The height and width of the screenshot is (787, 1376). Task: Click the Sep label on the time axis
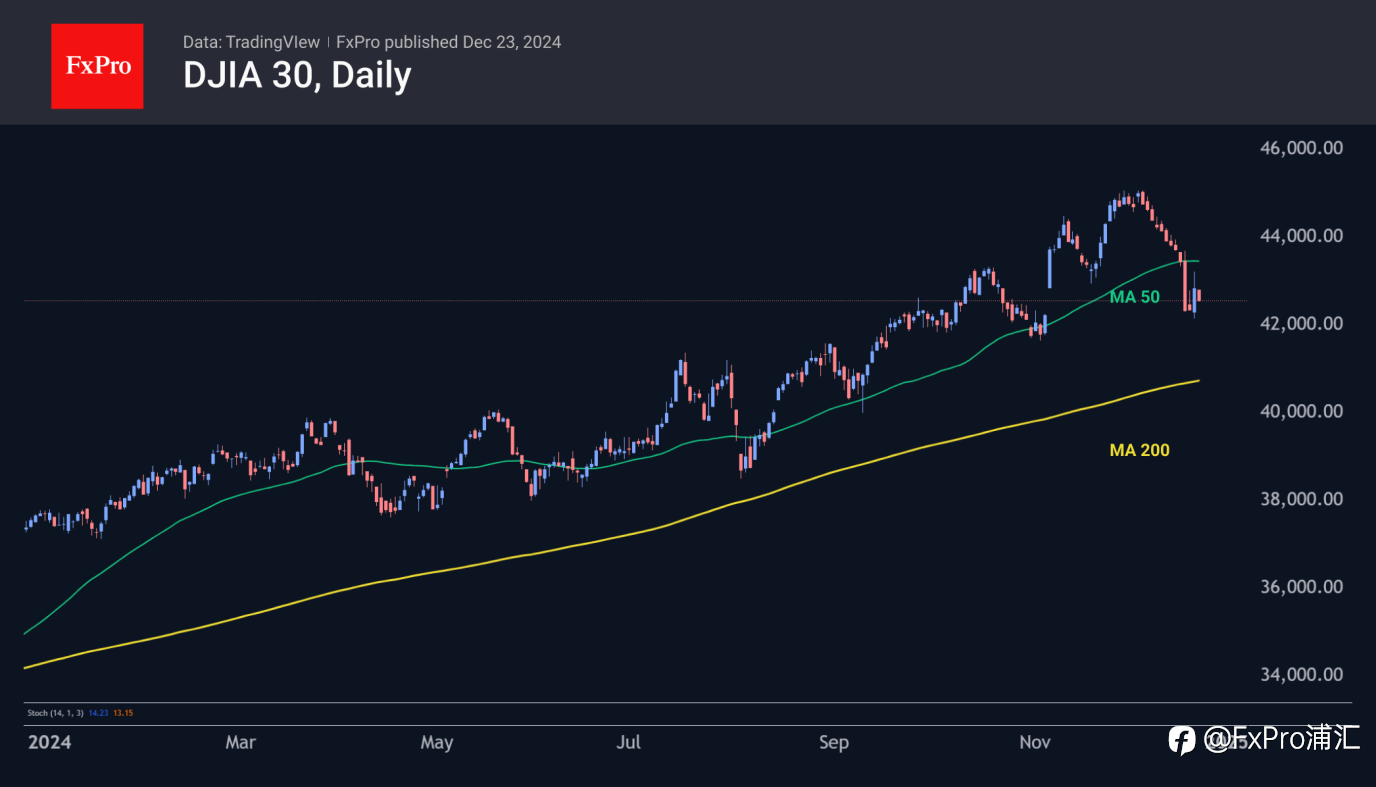[833, 742]
